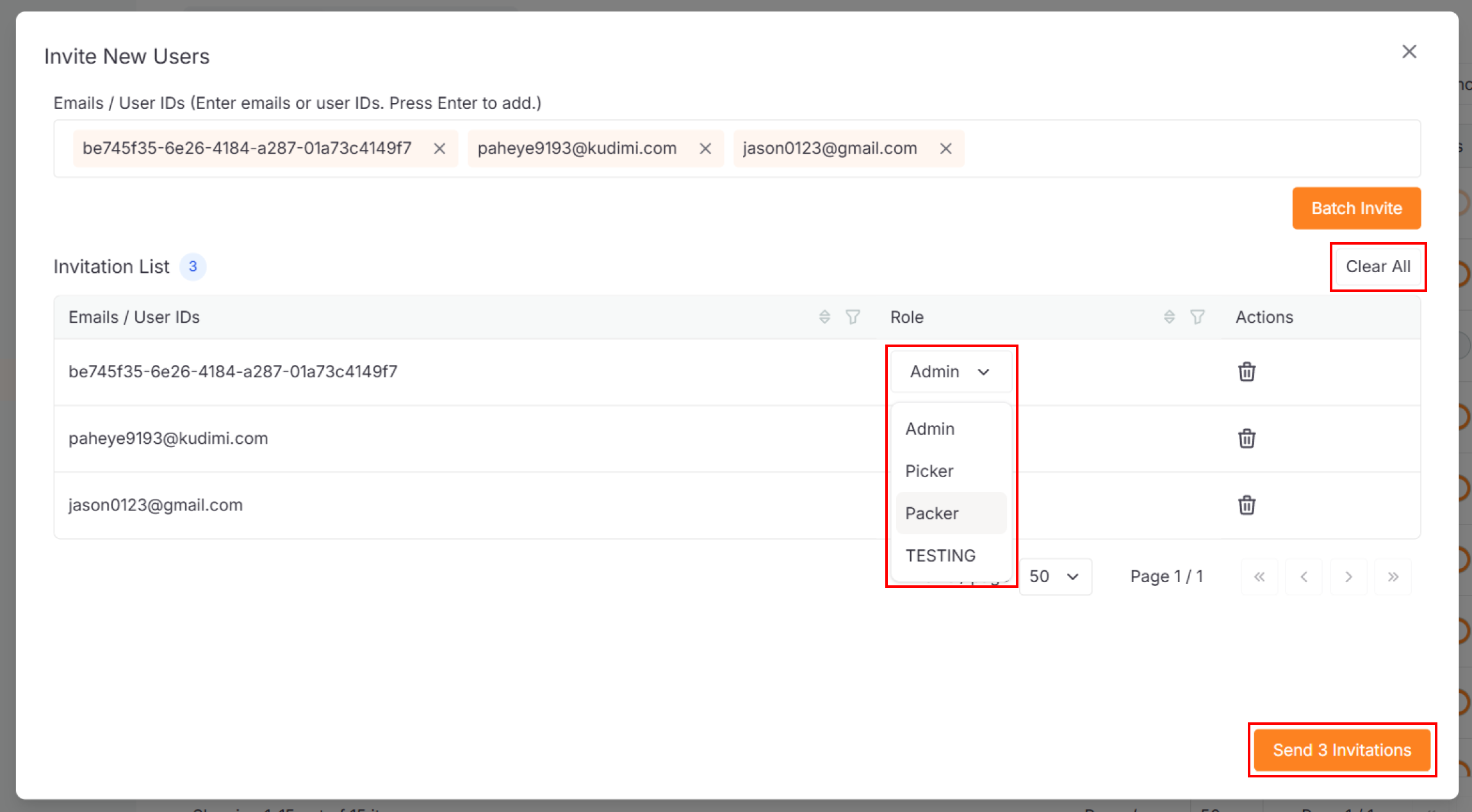Send 3 Invitations
The width and height of the screenshot is (1472, 812).
coord(1341,750)
